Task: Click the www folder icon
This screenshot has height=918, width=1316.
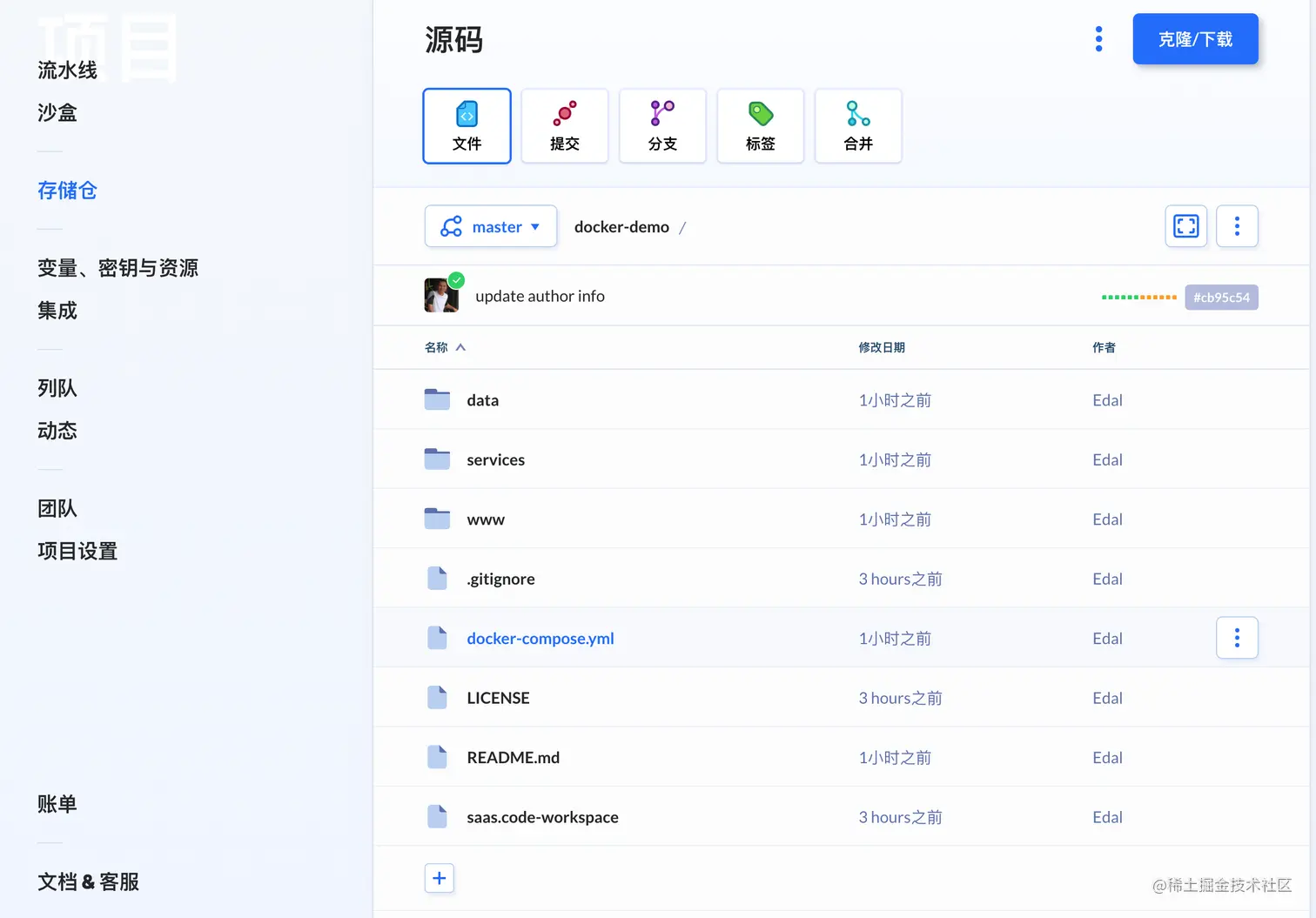Action: [437, 519]
